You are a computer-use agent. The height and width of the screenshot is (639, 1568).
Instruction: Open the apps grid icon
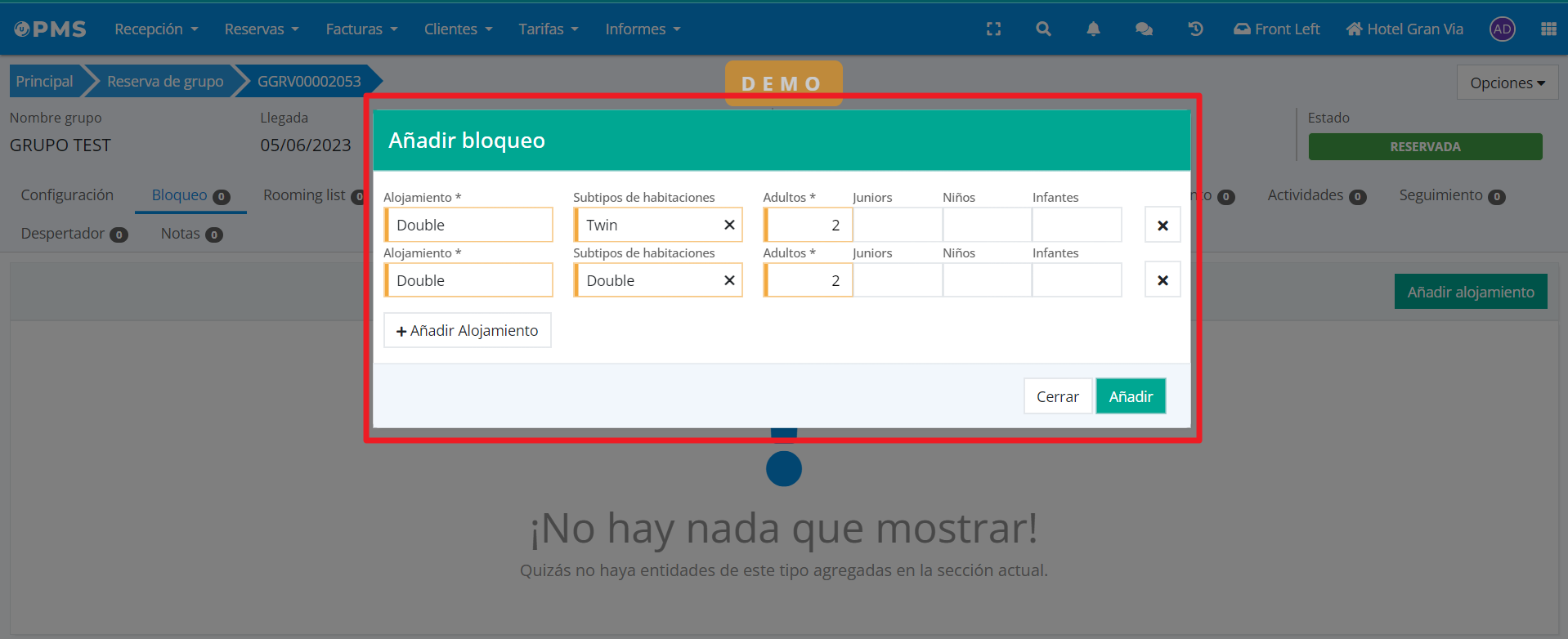click(1548, 29)
